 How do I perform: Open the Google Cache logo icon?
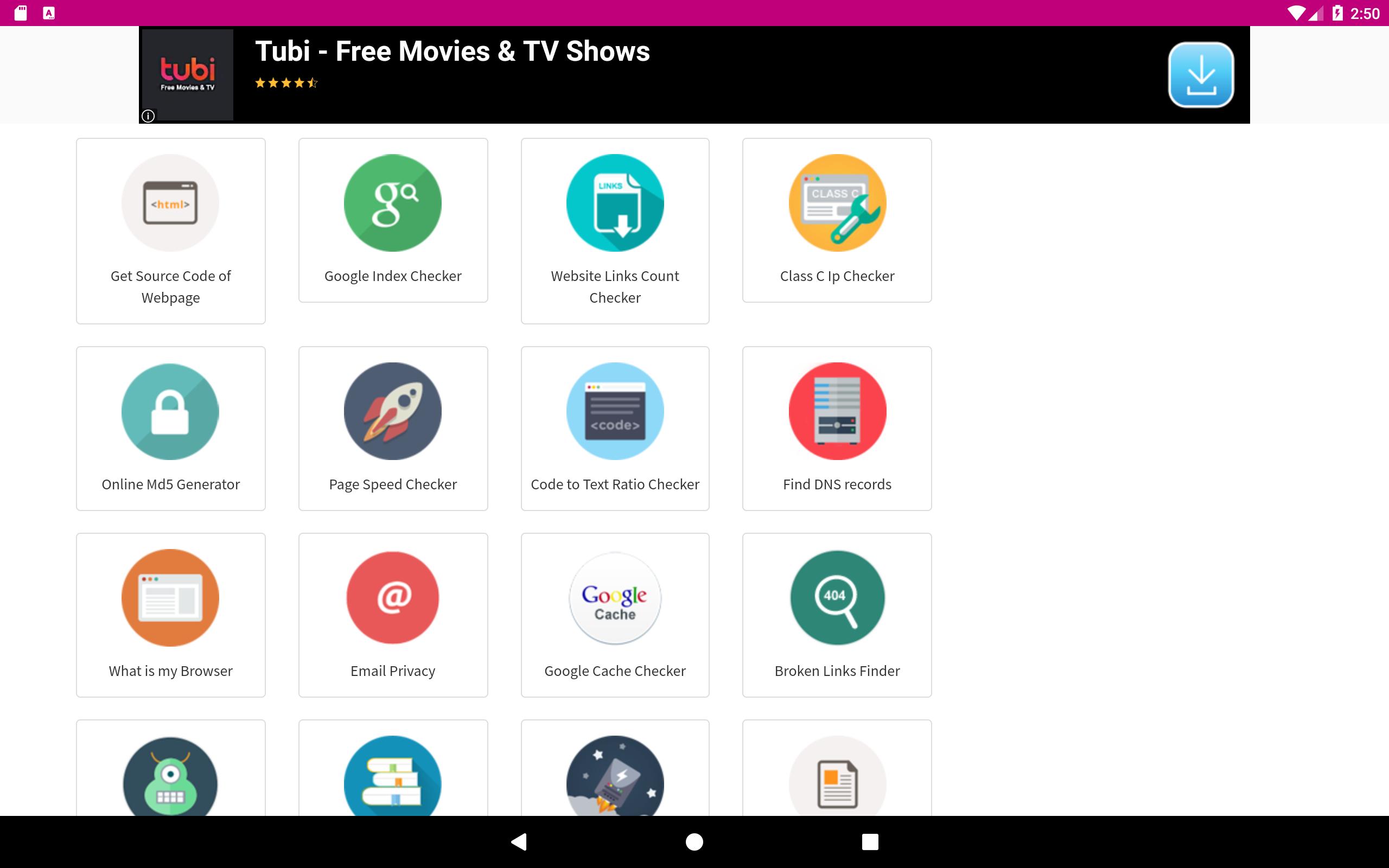[615, 598]
